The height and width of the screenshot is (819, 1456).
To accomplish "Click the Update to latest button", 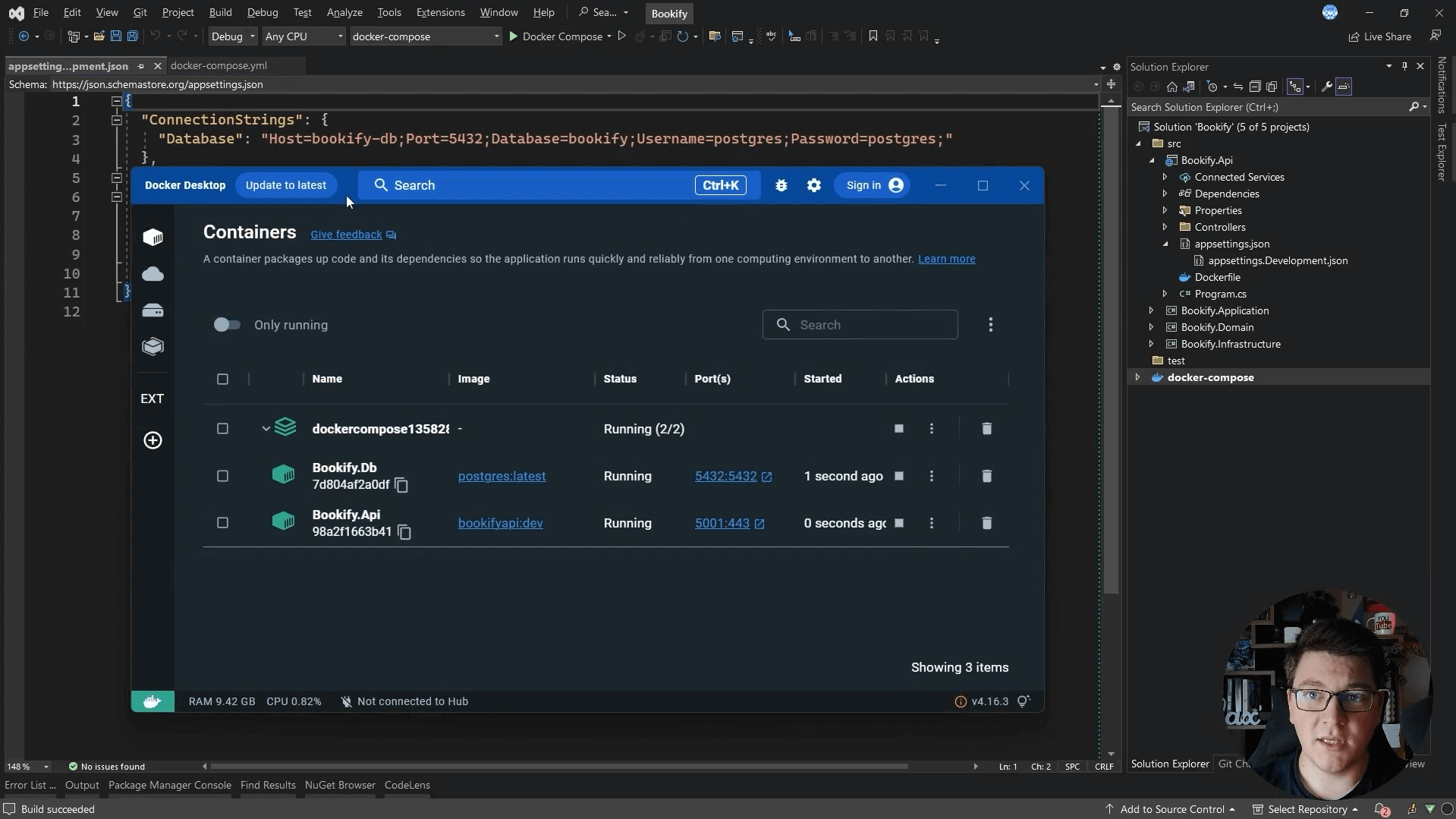I will [285, 185].
